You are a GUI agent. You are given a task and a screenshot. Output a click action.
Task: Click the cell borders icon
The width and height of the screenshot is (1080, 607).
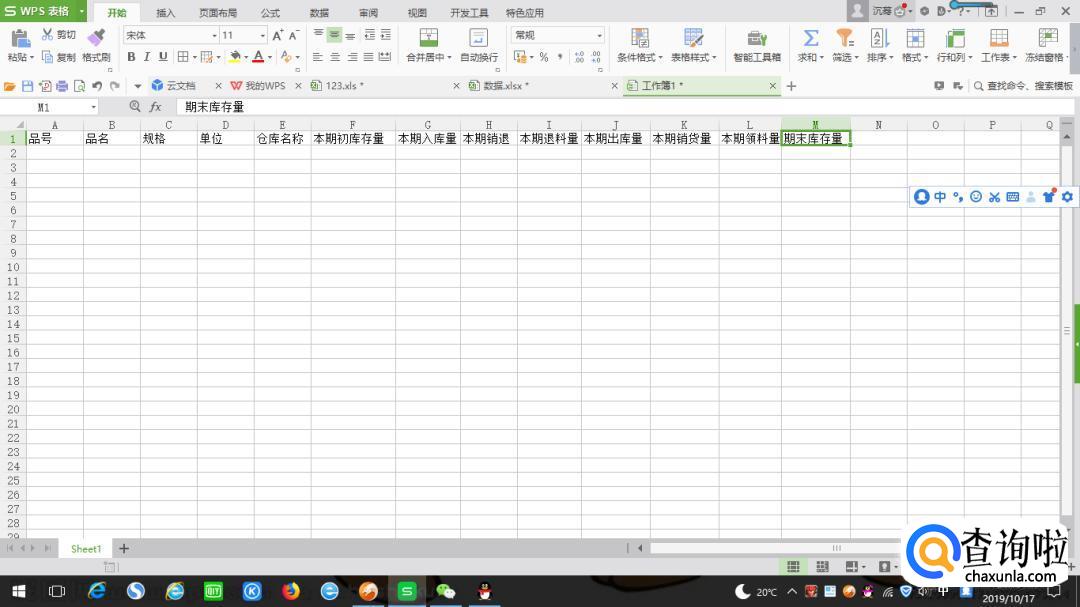tap(183, 57)
